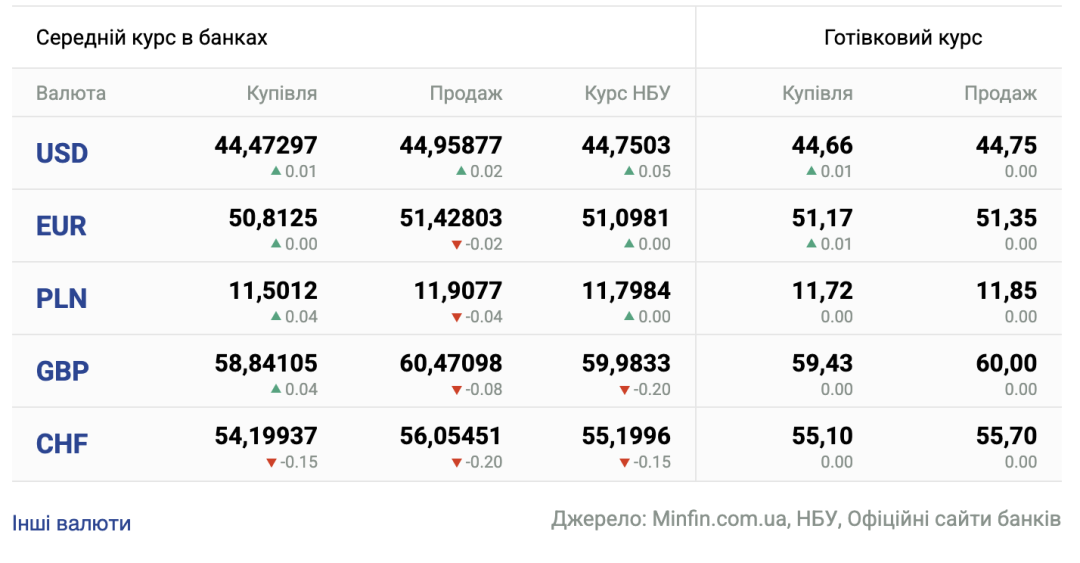This screenshot has width=1080, height=563.
Task: Open the GBP currency link
Action: (63, 371)
